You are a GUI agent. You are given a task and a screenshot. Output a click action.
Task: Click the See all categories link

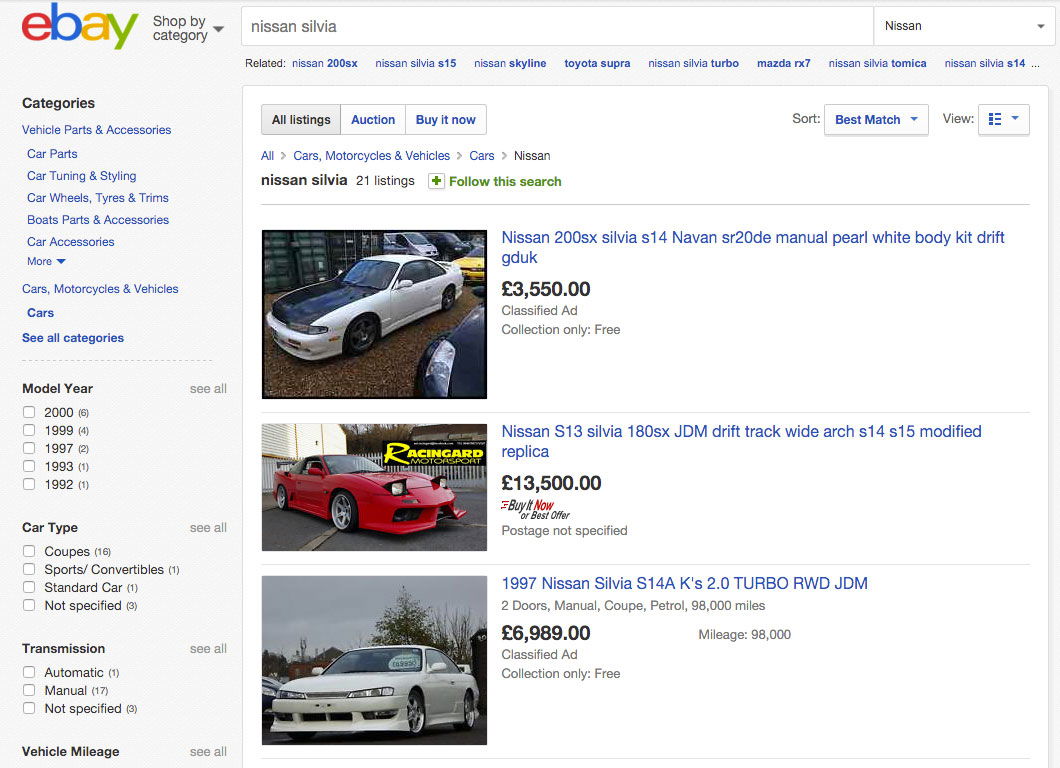[73, 338]
